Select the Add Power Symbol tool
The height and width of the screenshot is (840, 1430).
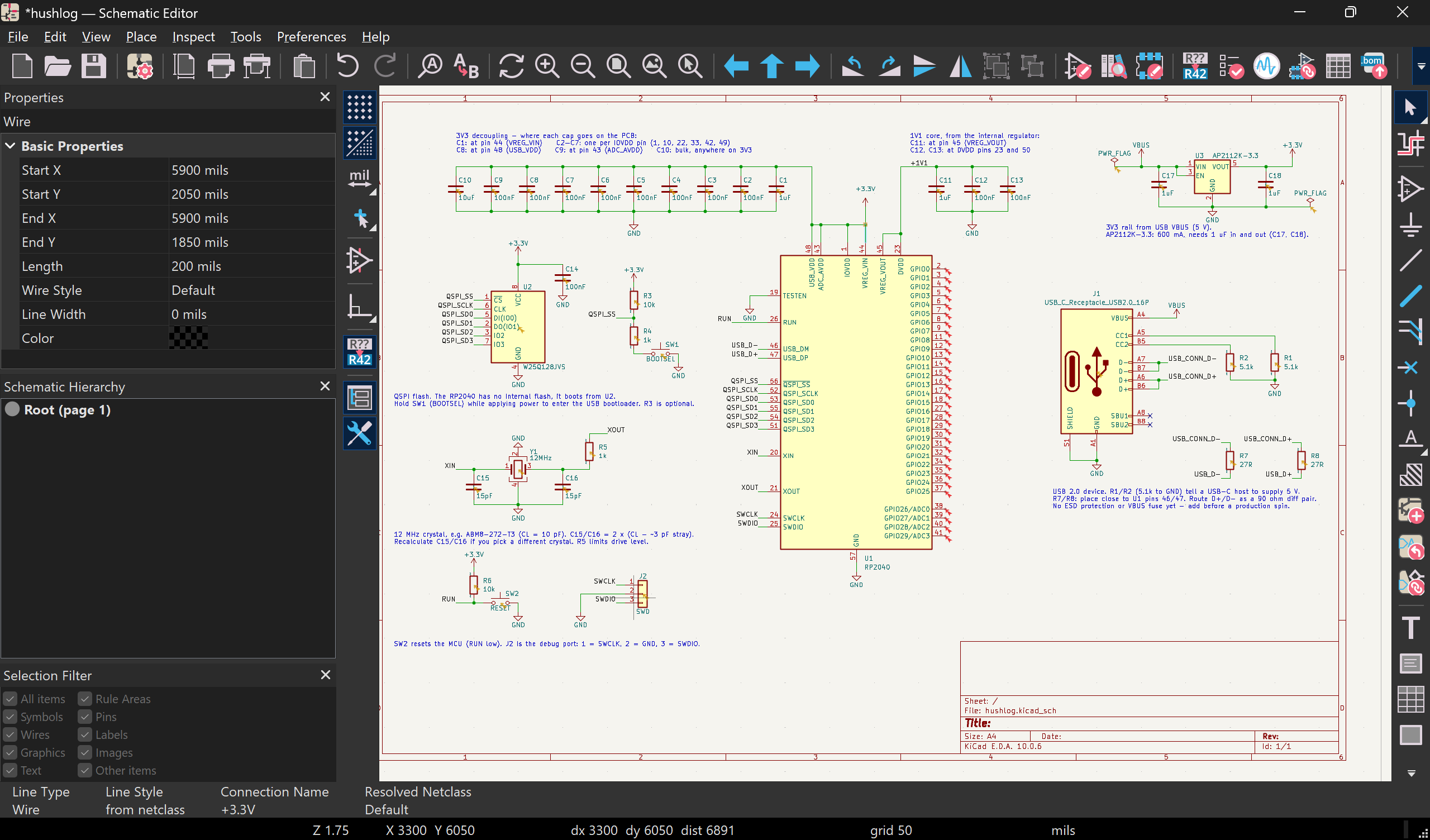click(1410, 225)
